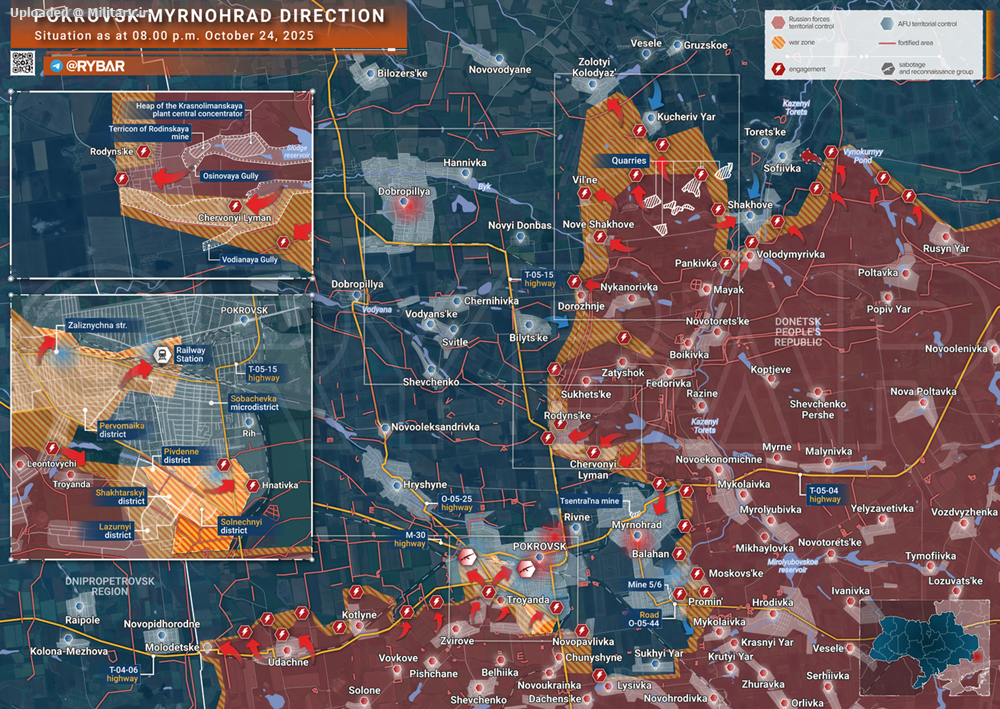Click the city marker dot at Novooleksandrivka

[x=385, y=428]
